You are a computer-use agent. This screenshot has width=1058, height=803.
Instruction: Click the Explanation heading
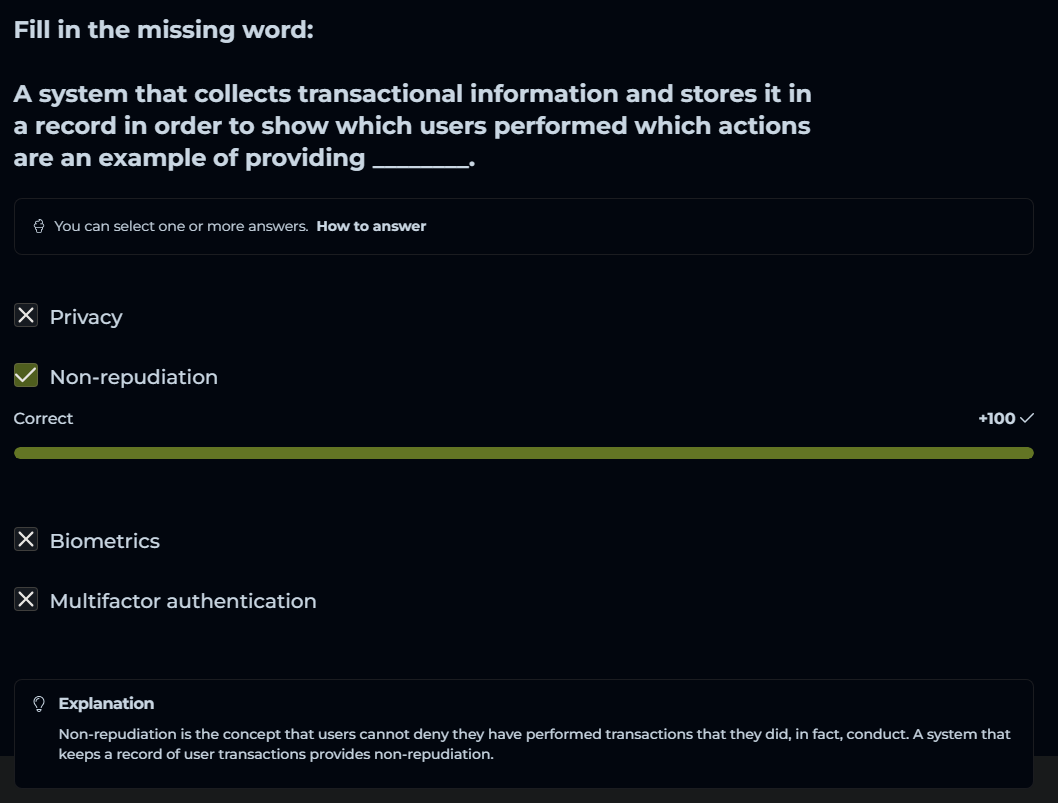106,704
